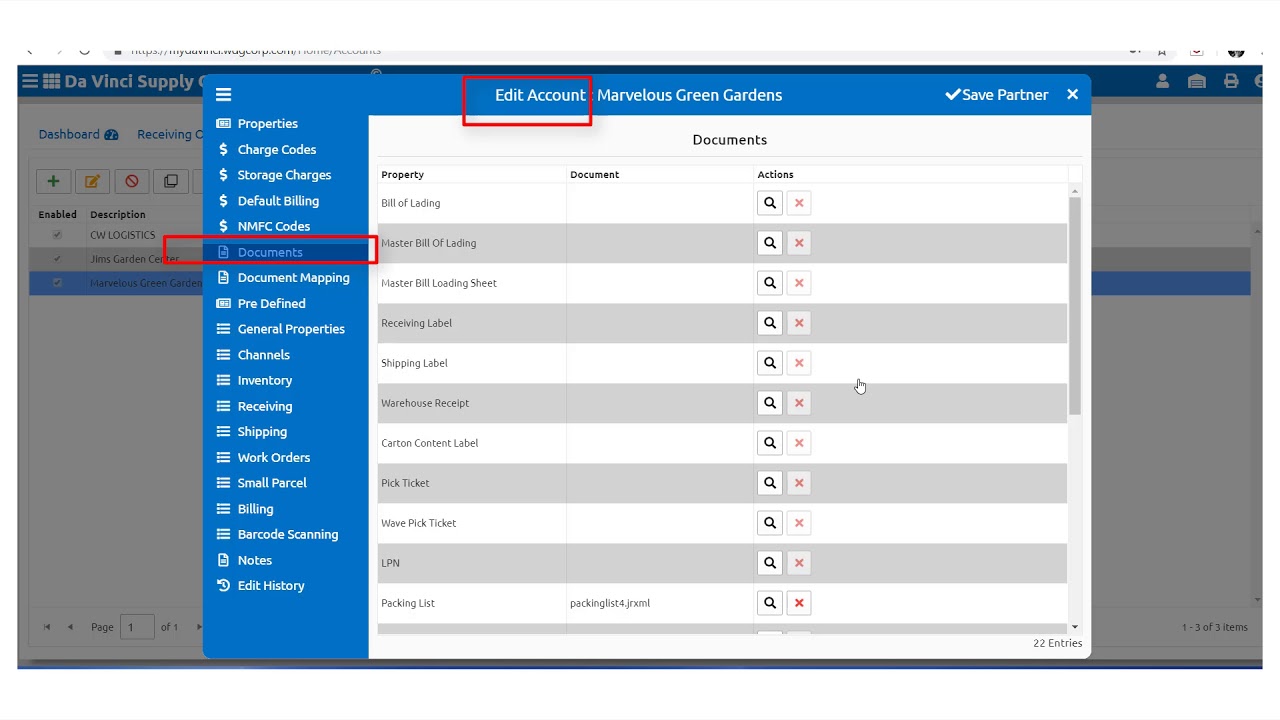Collapse the Edit Account sidebar with the hamburger icon
The height and width of the screenshot is (720, 1280).
click(223, 95)
